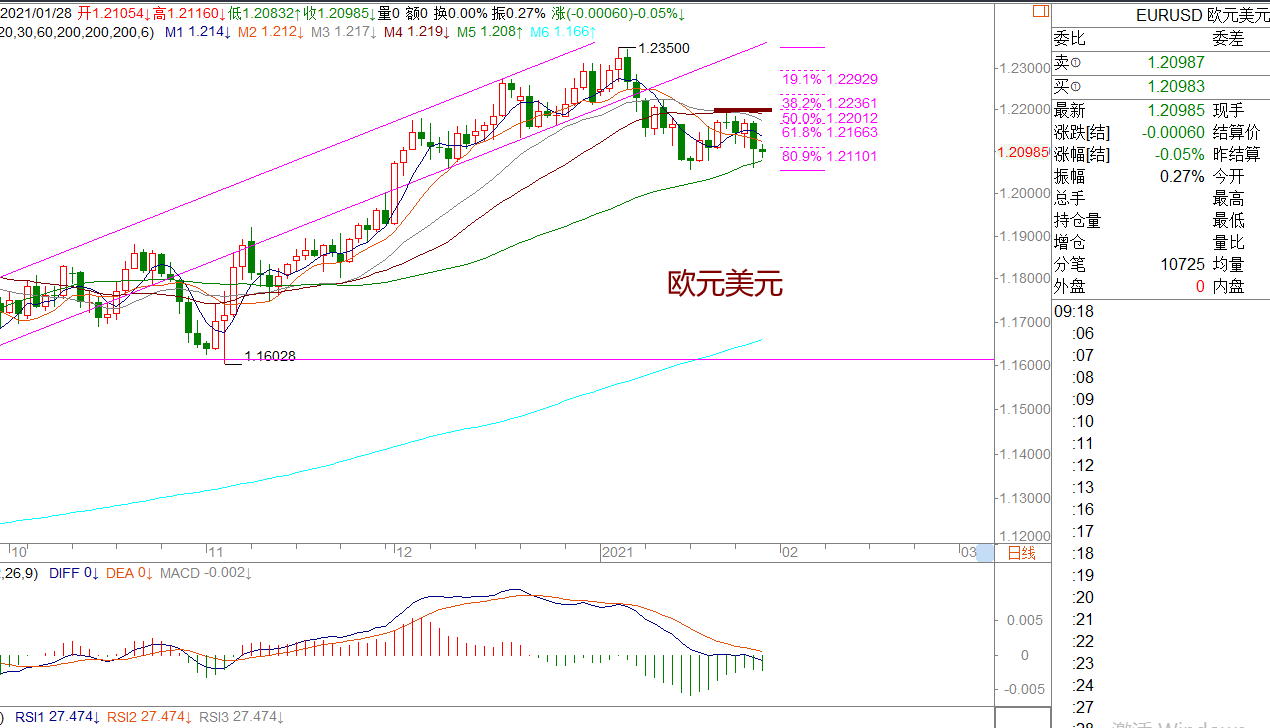Image resolution: width=1270 pixels, height=728 pixels.
Task: Click the M6 1.166 moving average label
Action: [x=563, y=32]
